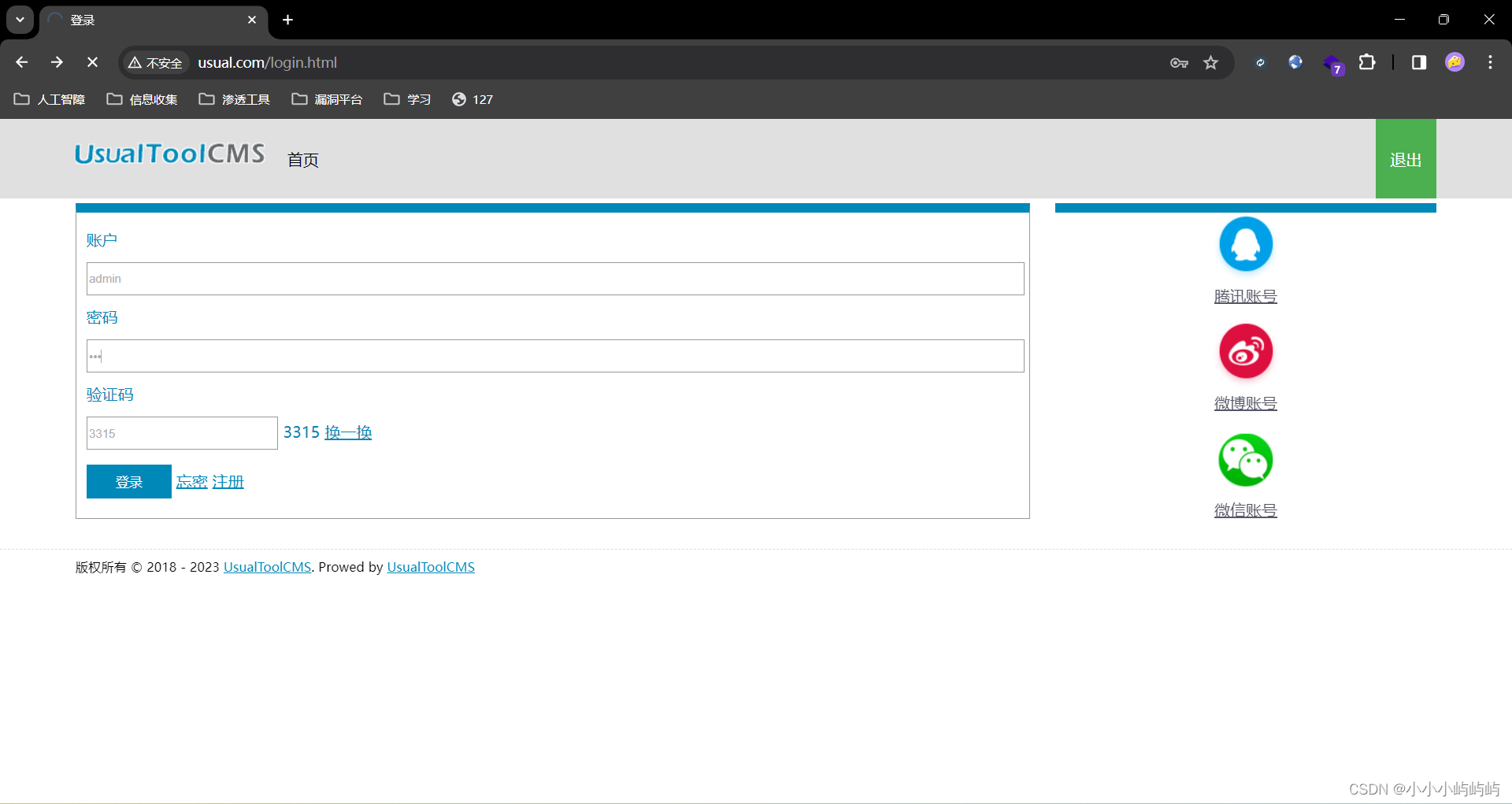1512x804 pixels.
Task: Click the green 退出 button
Action: click(x=1406, y=158)
